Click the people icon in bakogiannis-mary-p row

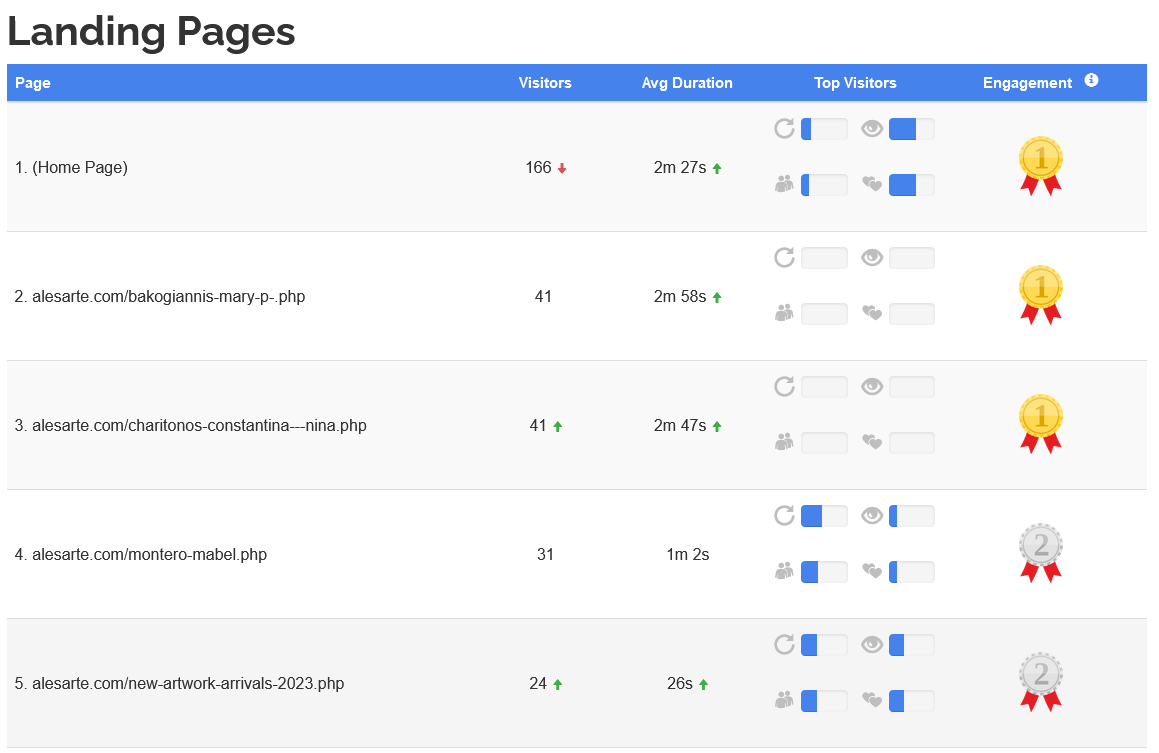[784, 313]
